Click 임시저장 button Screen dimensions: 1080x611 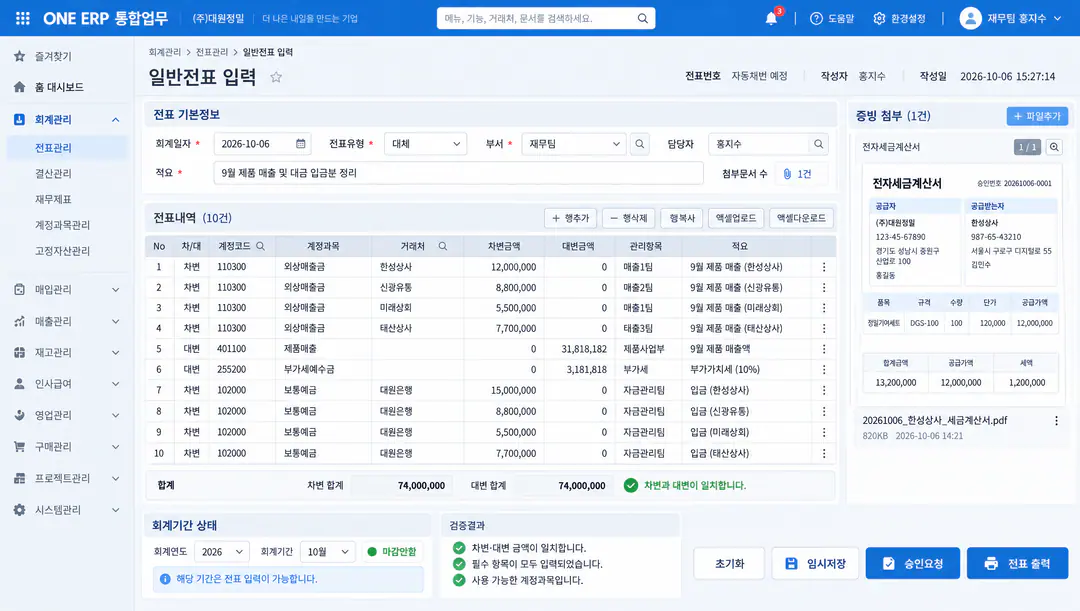815,564
